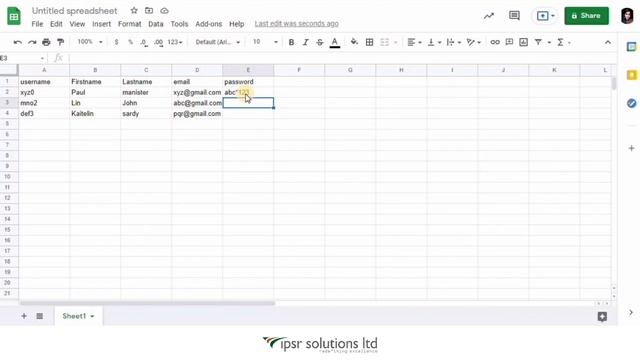The image size is (640, 360).
Task: Open the Data menu
Action: (x=156, y=24)
